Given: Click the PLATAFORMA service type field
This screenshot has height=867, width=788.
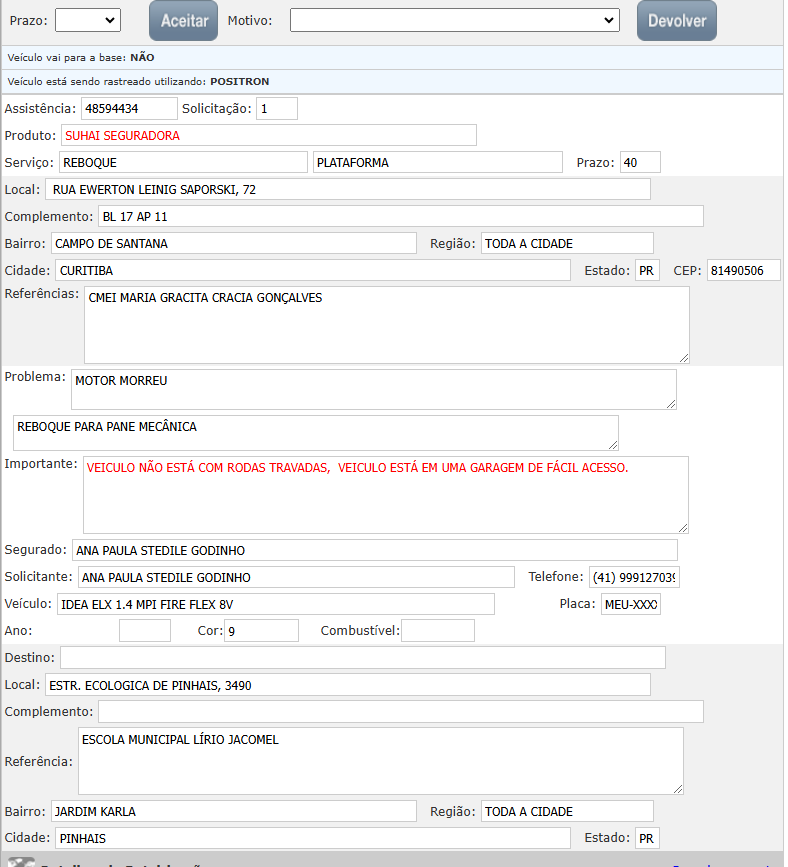Looking at the screenshot, I should pyautogui.click(x=437, y=162).
